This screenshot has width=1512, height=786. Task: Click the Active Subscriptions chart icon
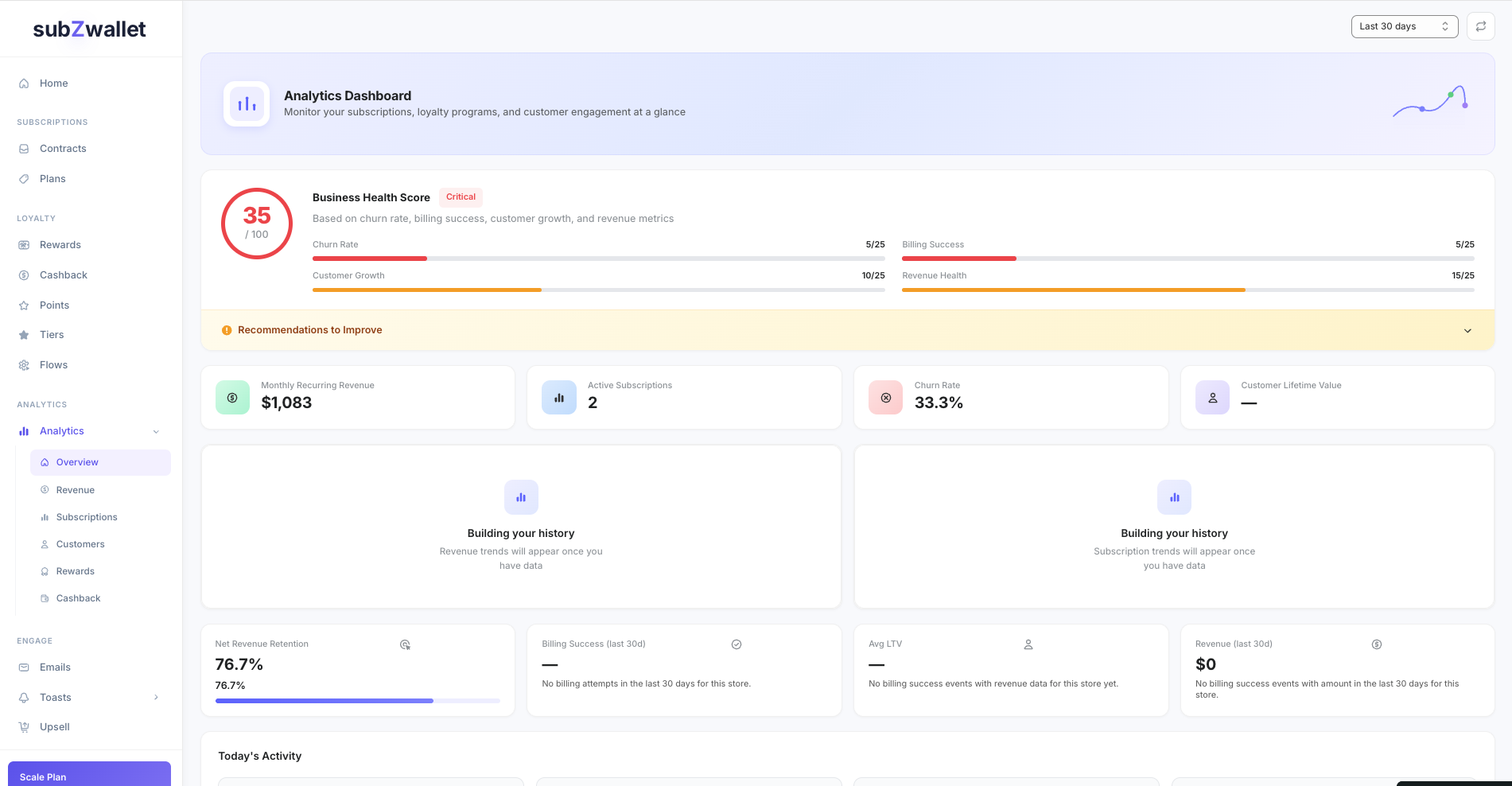(x=559, y=398)
